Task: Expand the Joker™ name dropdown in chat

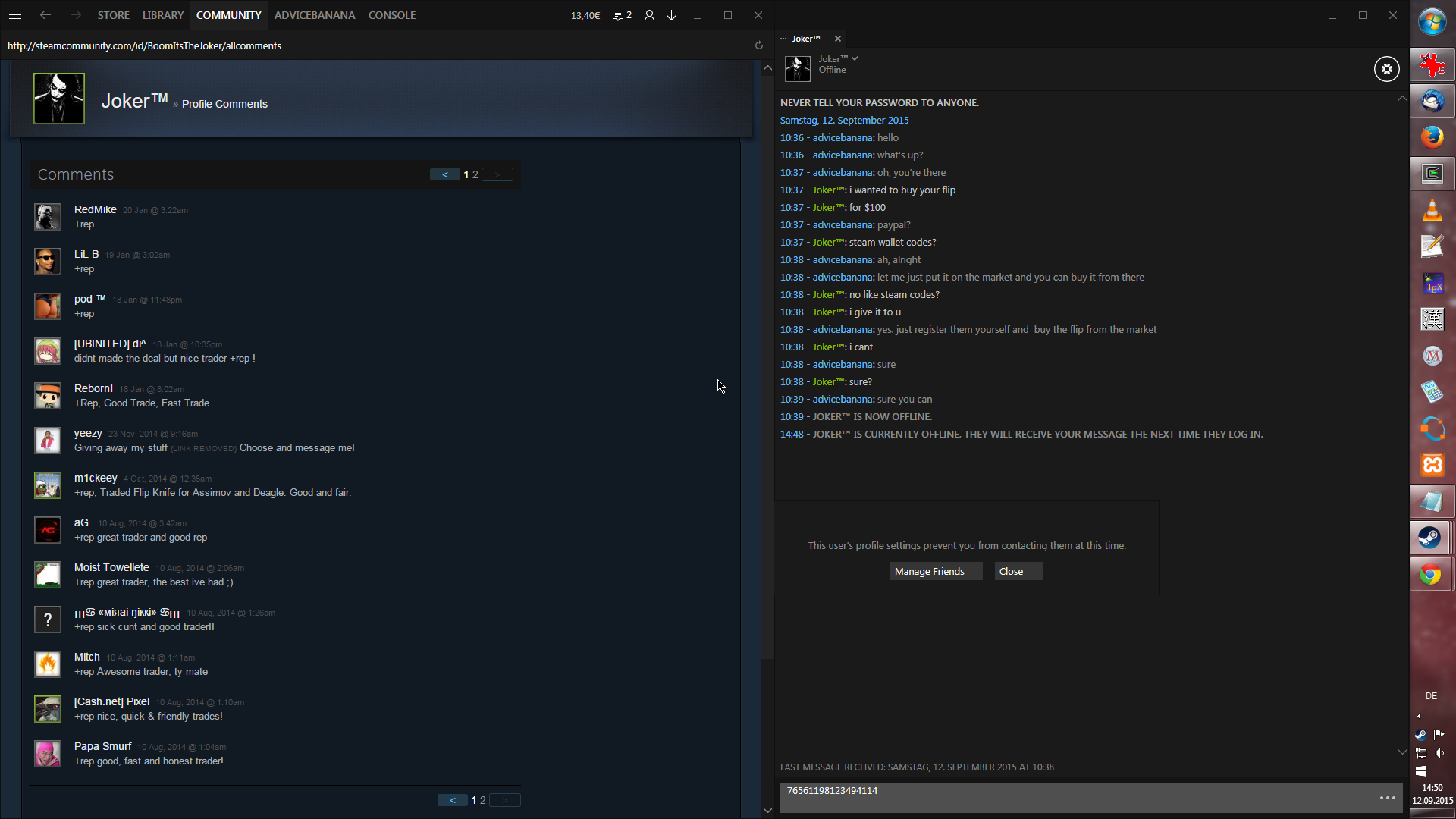Action: tap(855, 58)
